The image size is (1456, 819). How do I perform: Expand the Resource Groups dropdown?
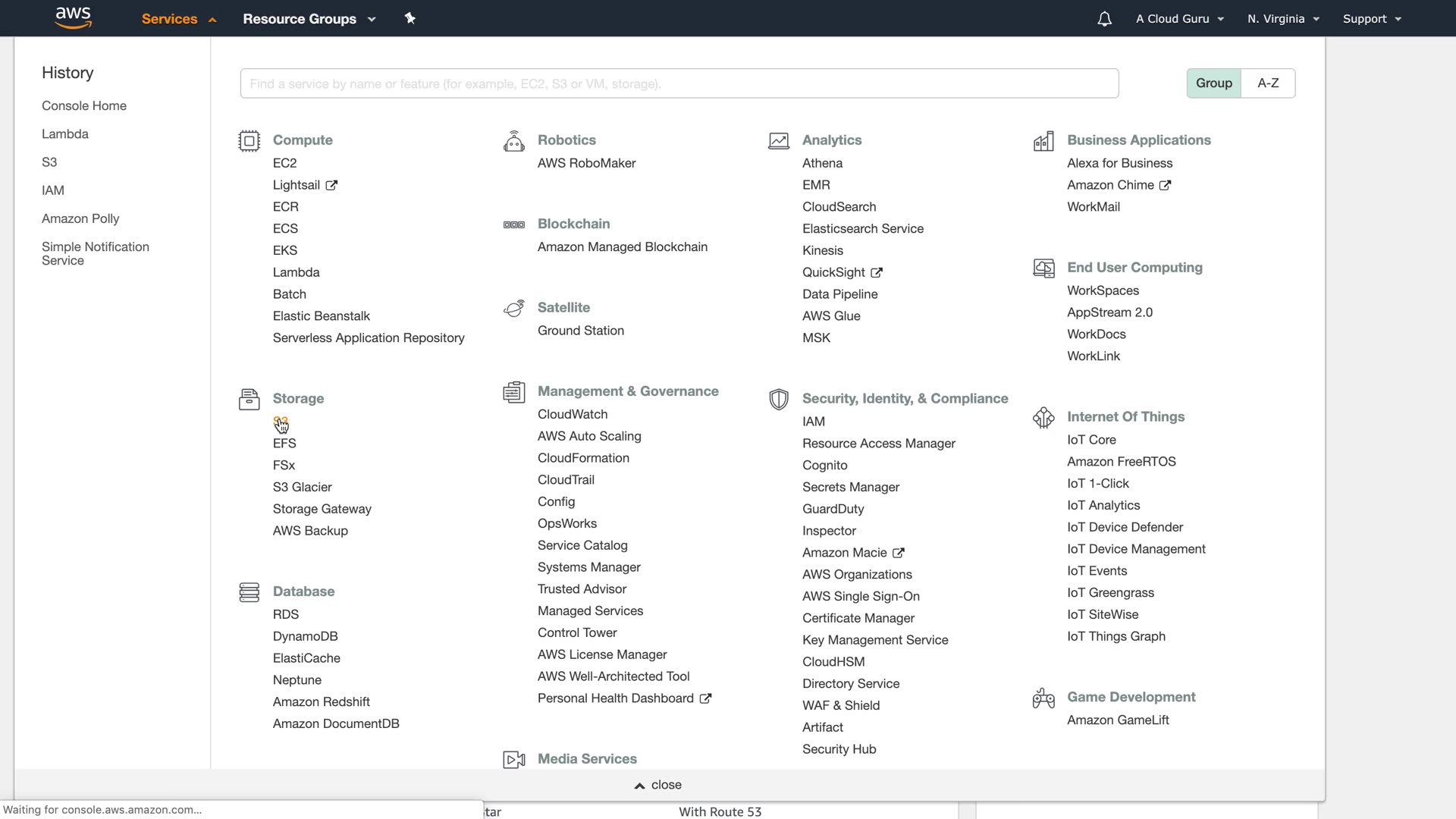pos(309,19)
